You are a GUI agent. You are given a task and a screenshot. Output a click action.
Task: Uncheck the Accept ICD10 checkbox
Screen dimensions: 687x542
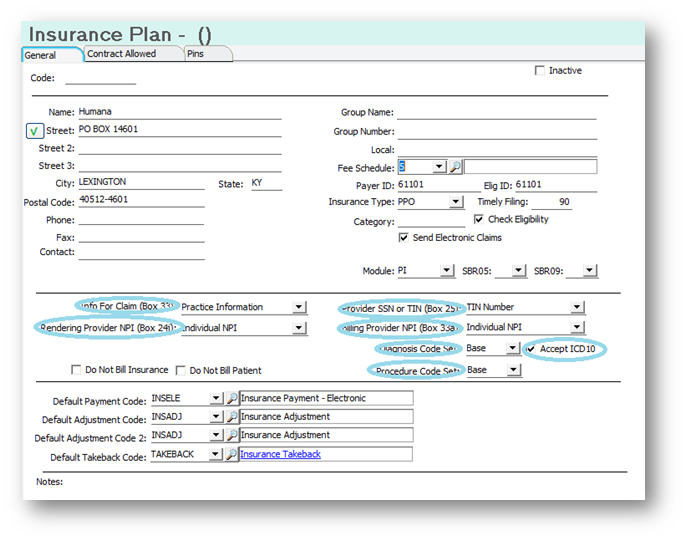click(x=532, y=349)
